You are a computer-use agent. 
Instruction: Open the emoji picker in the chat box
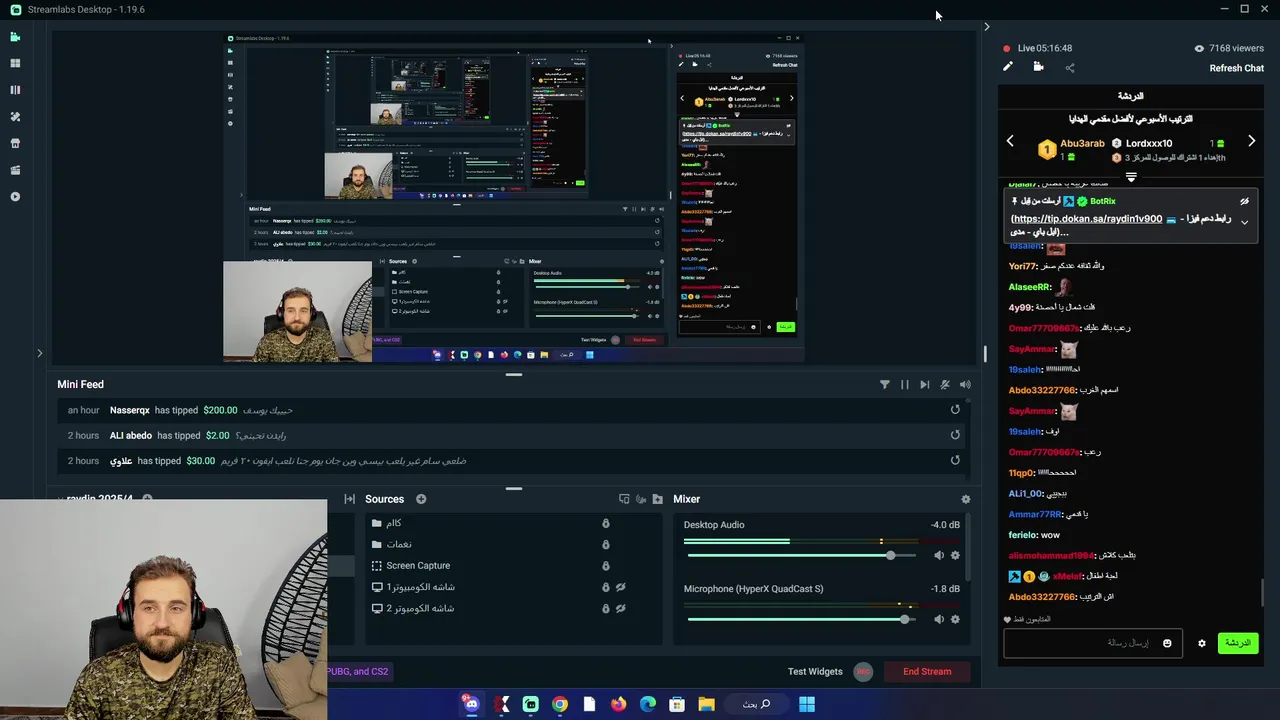(1167, 643)
